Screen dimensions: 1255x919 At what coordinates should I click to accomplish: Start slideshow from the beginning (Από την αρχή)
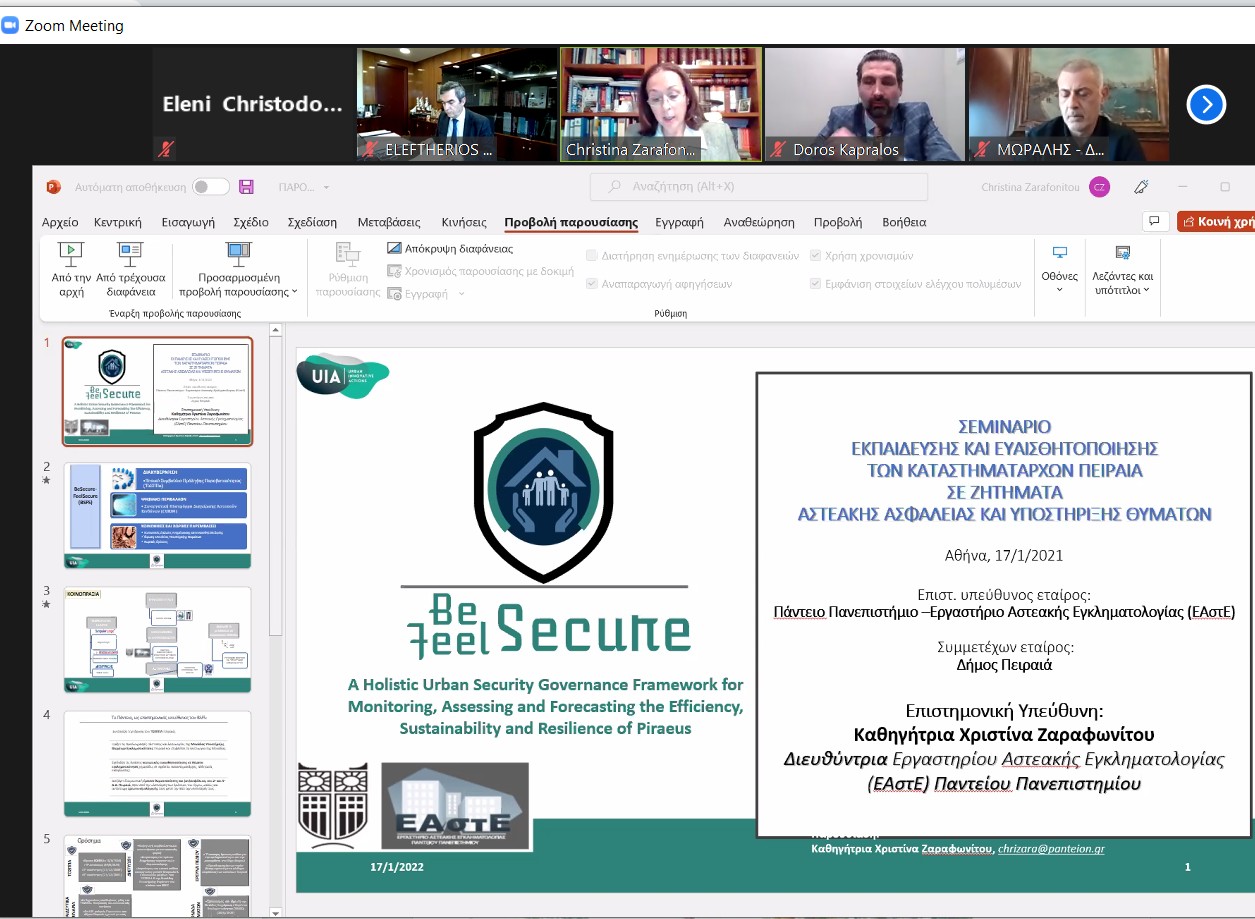point(70,268)
